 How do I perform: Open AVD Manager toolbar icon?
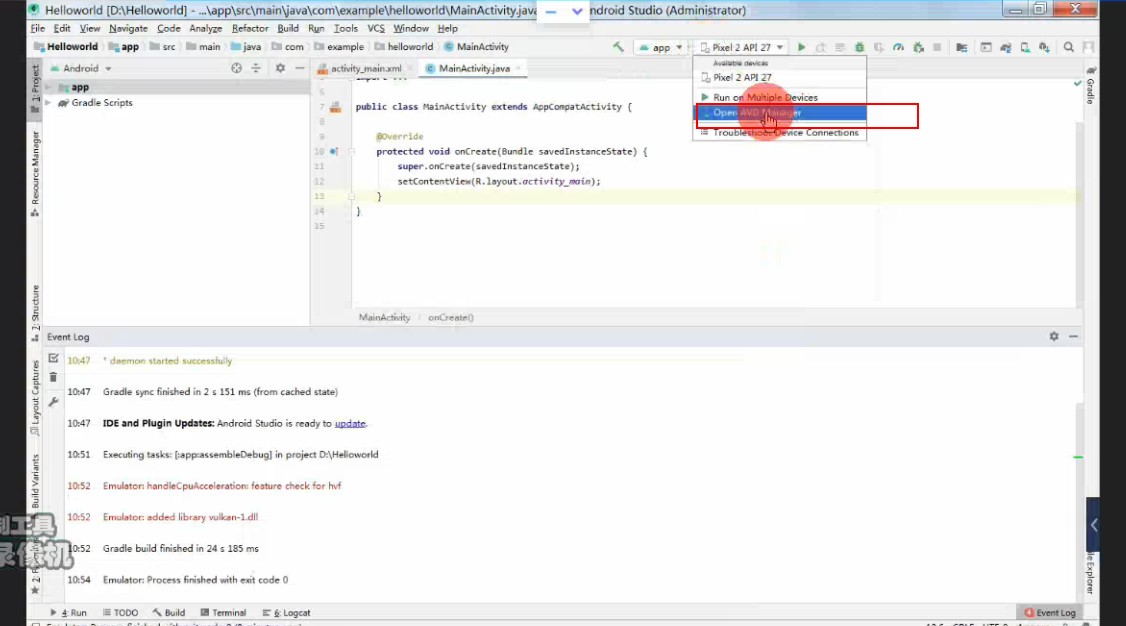pyautogui.click(x=1025, y=47)
